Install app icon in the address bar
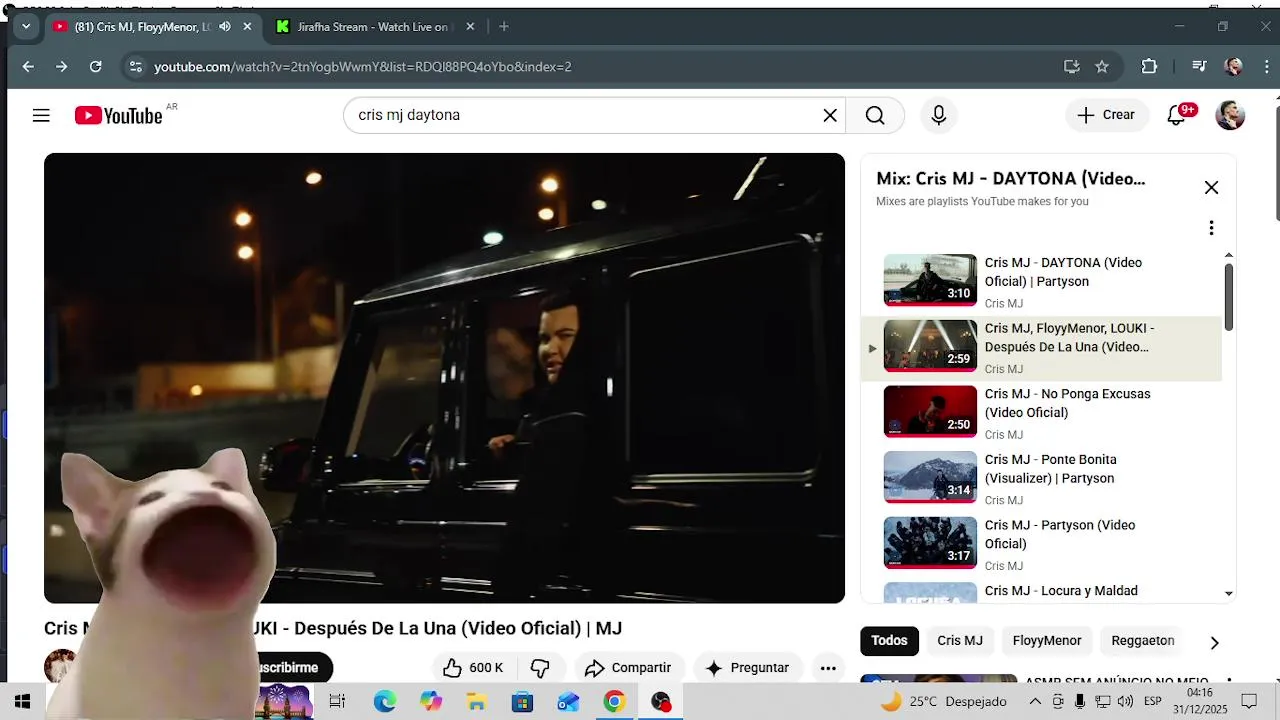 coord(1072,67)
